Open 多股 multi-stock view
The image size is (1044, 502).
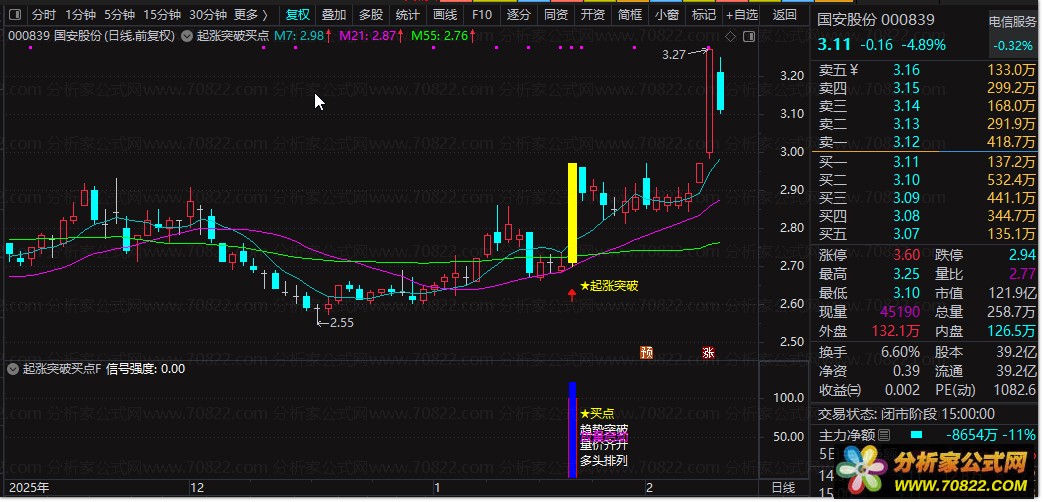pyautogui.click(x=371, y=14)
